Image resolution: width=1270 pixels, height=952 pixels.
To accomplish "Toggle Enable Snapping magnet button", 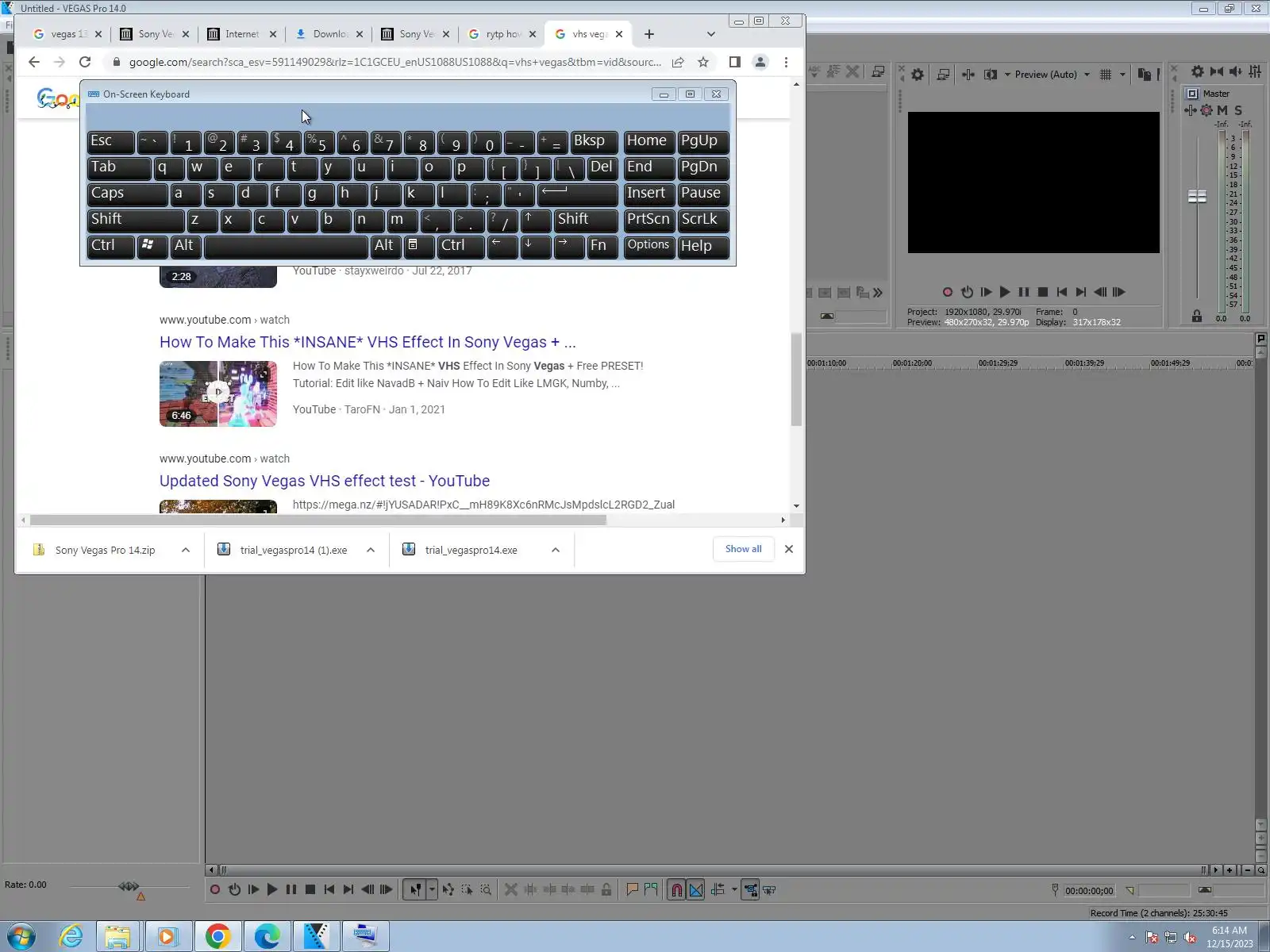I will click(x=676, y=890).
